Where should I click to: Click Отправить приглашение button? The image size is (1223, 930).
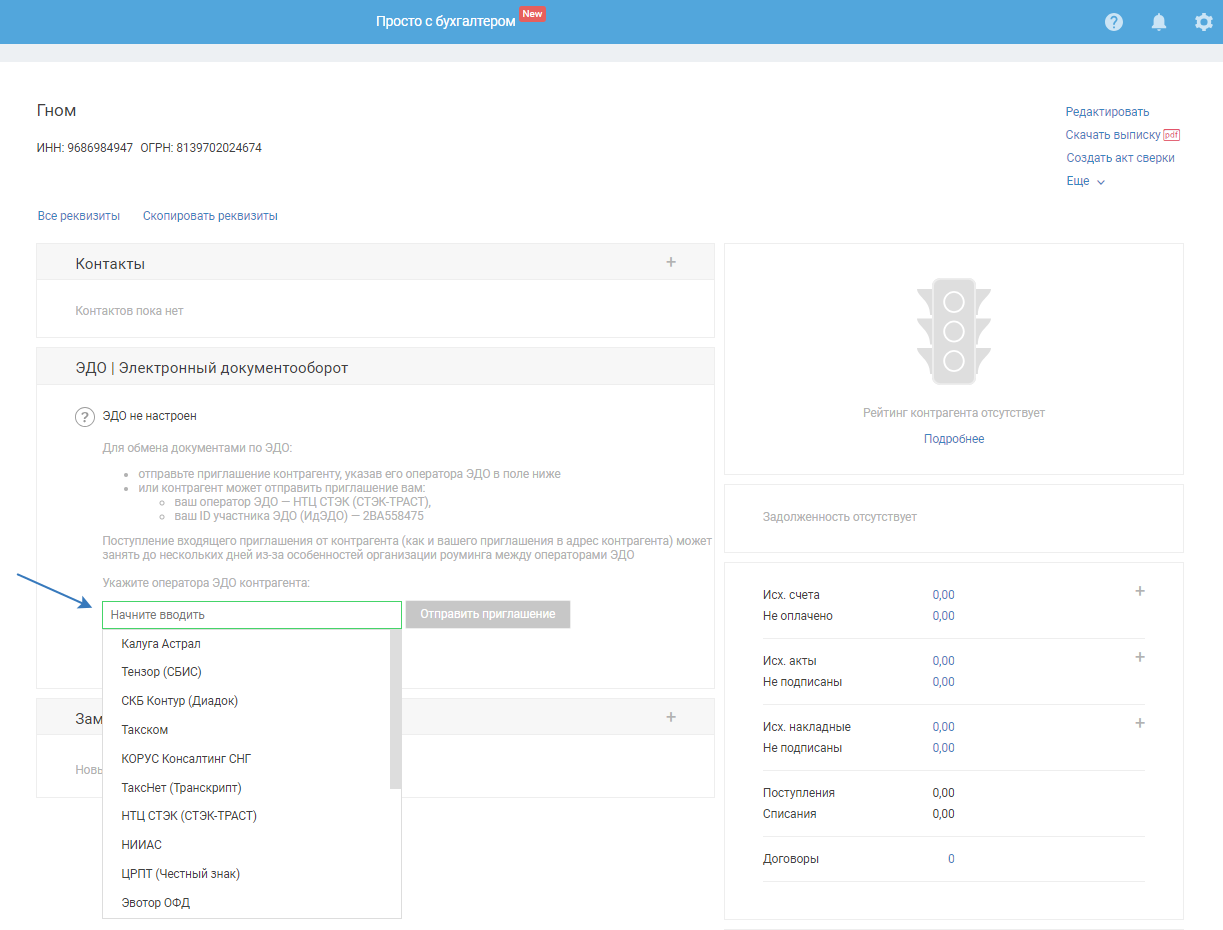click(488, 614)
